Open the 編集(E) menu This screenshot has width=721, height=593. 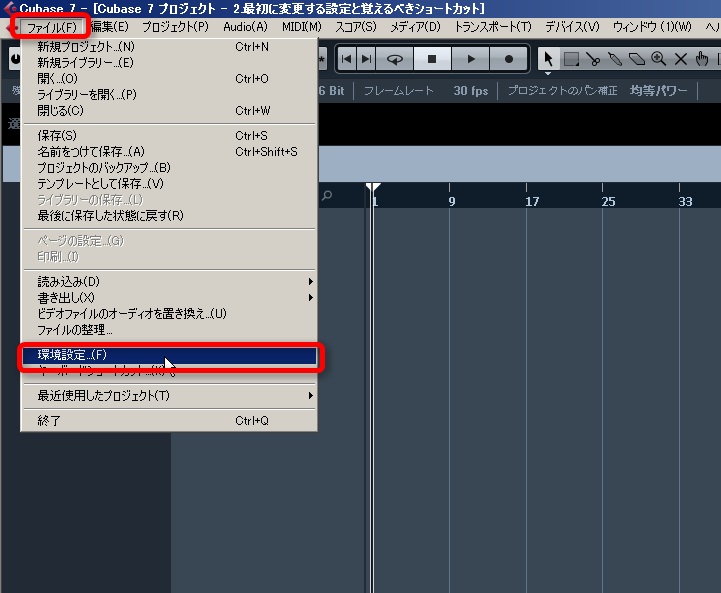pyautogui.click(x=109, y=27)
